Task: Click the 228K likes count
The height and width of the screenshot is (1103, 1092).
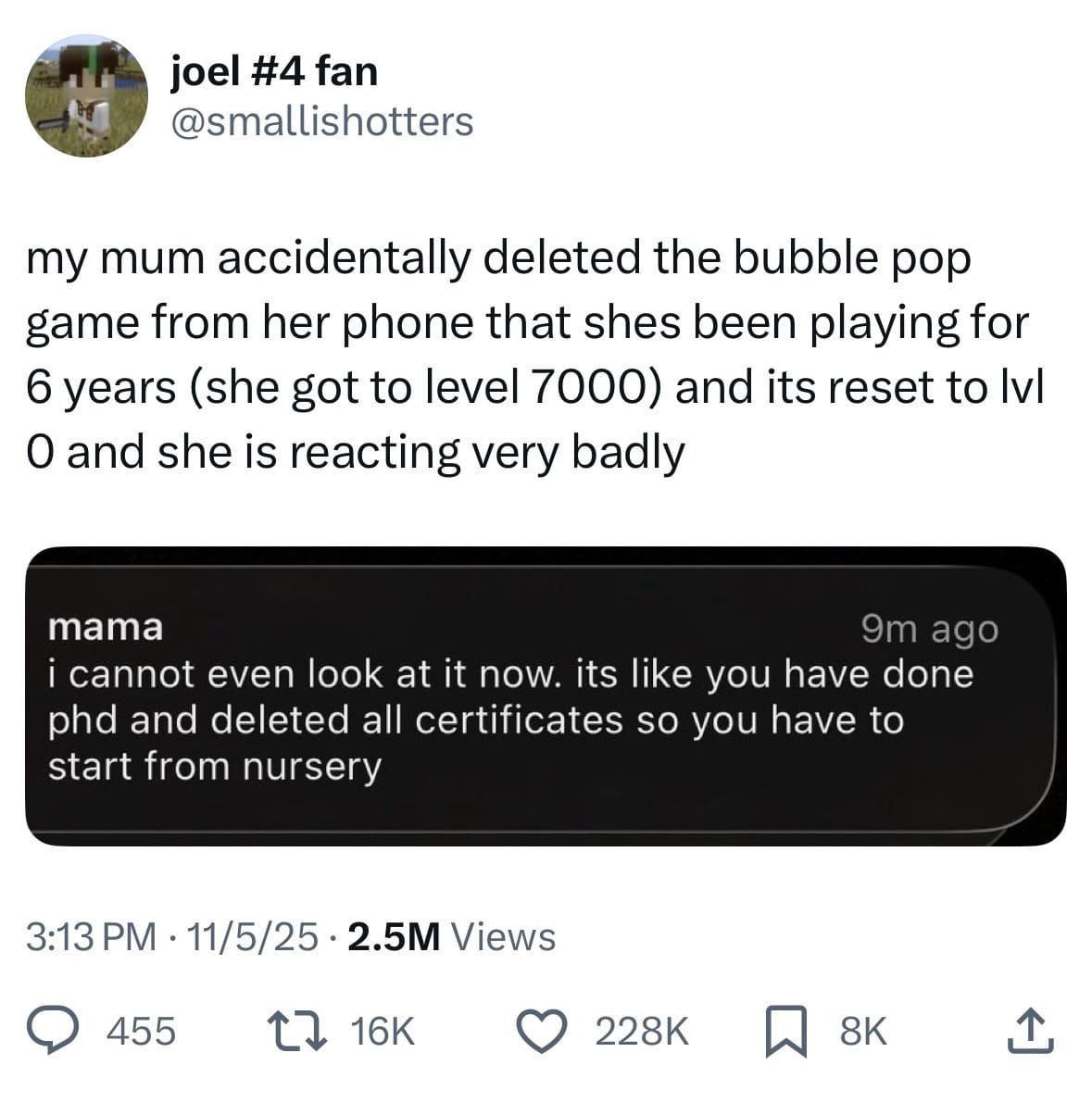Action: [642, 1032]
